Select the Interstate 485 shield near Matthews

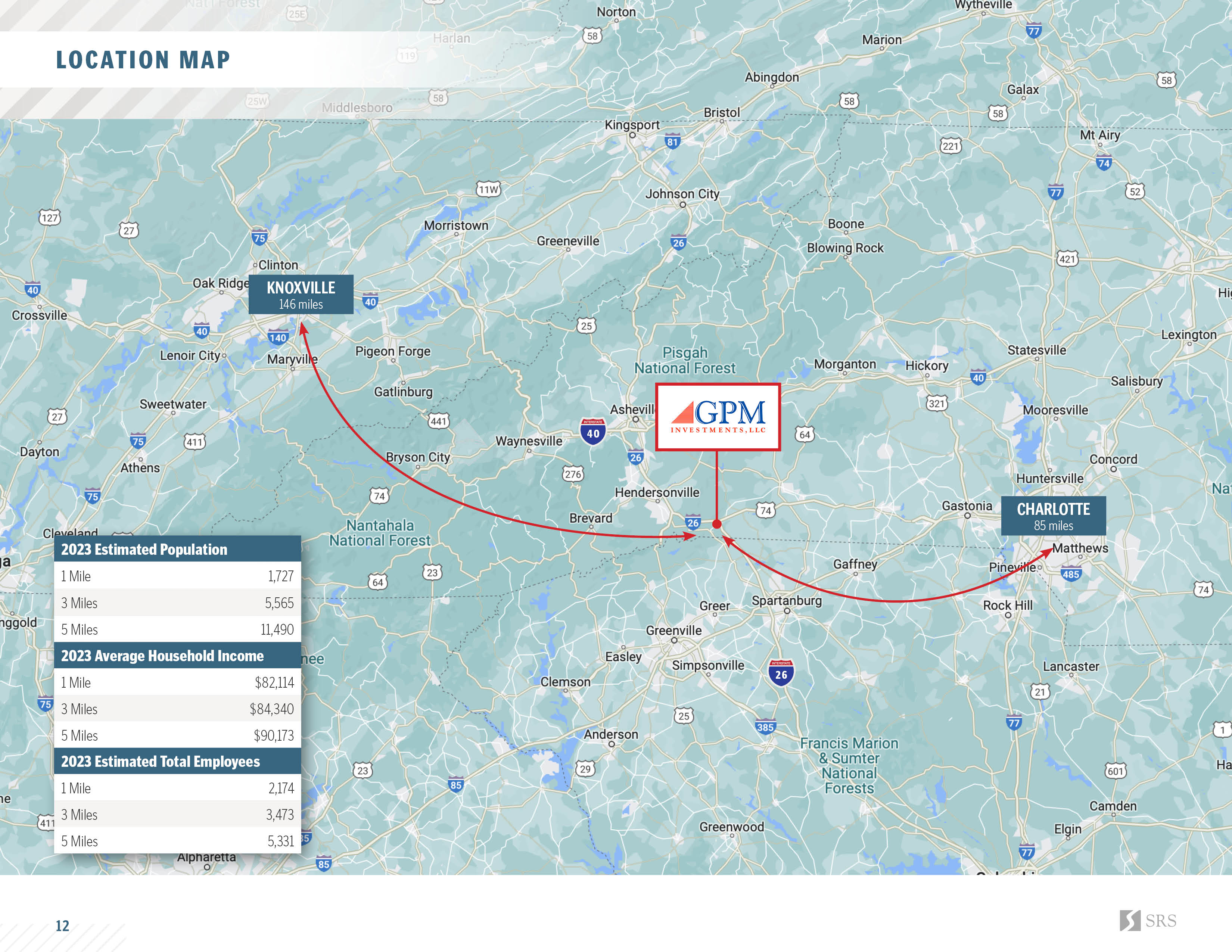(1070, 574)
